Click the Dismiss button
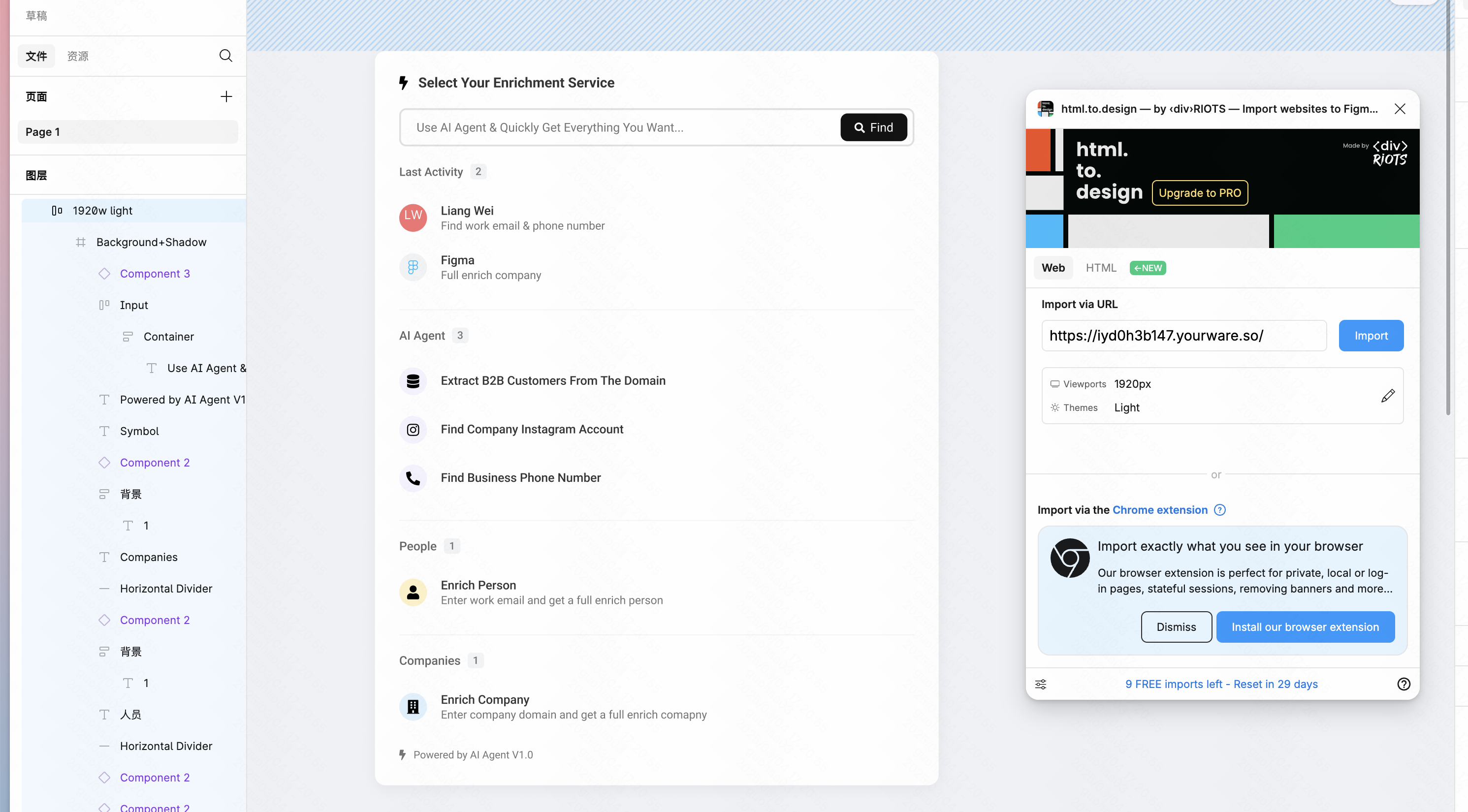 [x=1176, y=627]
